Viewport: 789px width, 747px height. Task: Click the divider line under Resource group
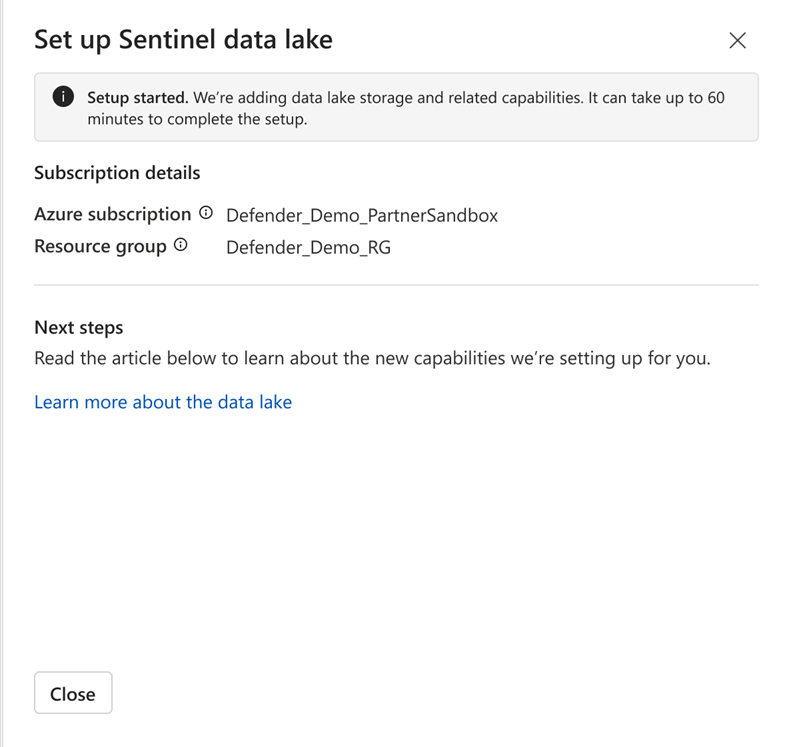396,285
